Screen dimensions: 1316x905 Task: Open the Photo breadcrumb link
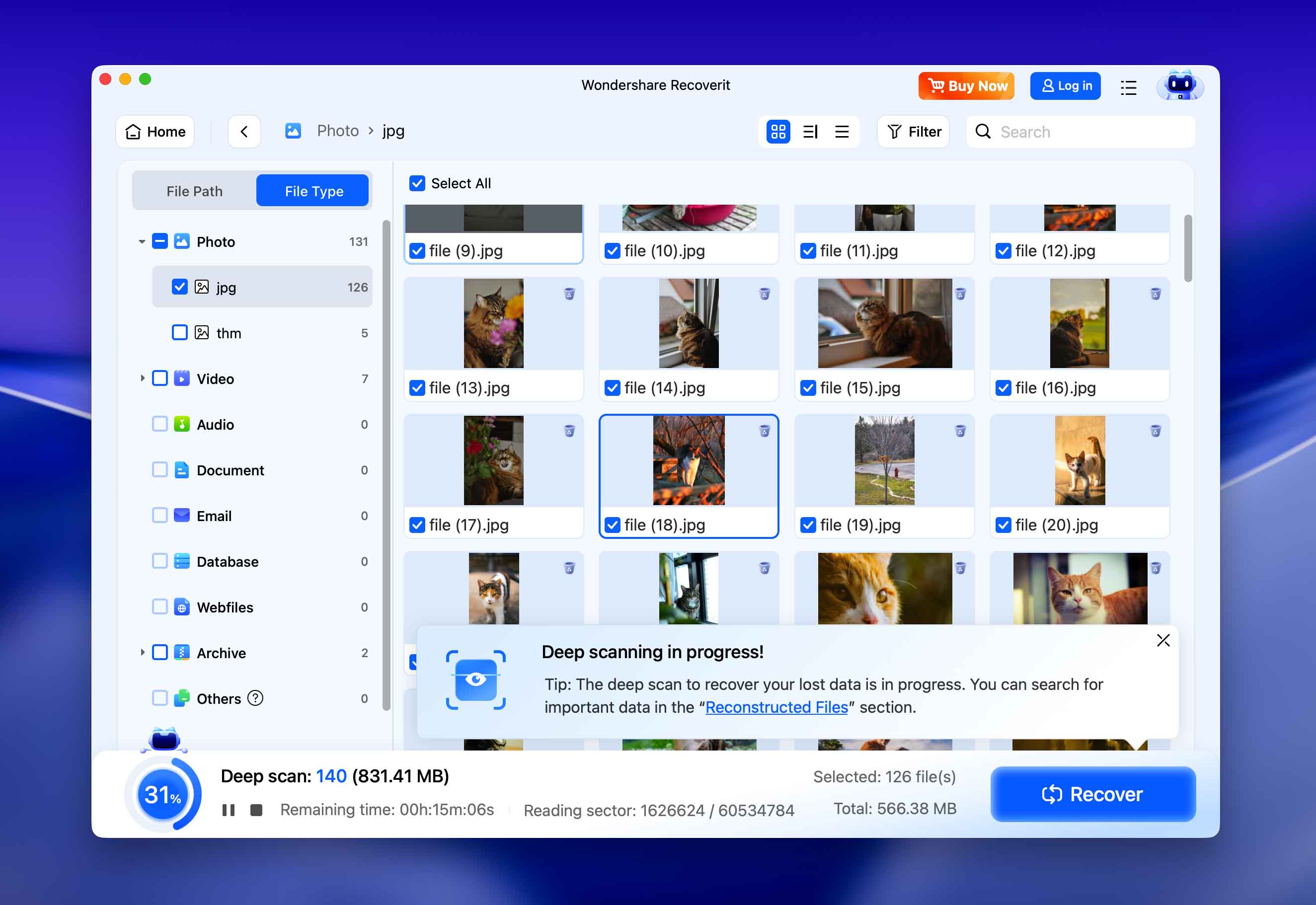coord(337,131)
